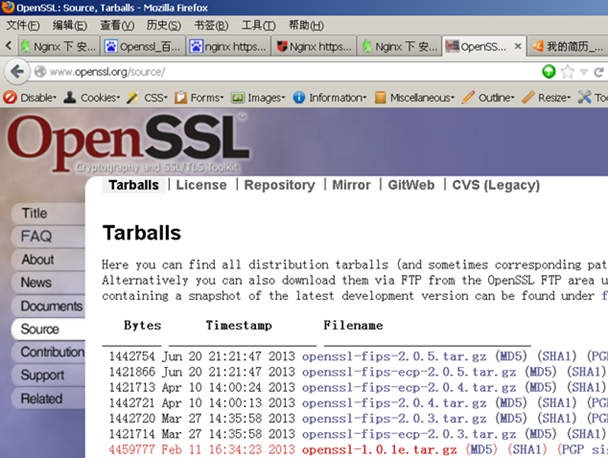Open the 帮助(H) menu
608x458 pixels.
(306, 26)
